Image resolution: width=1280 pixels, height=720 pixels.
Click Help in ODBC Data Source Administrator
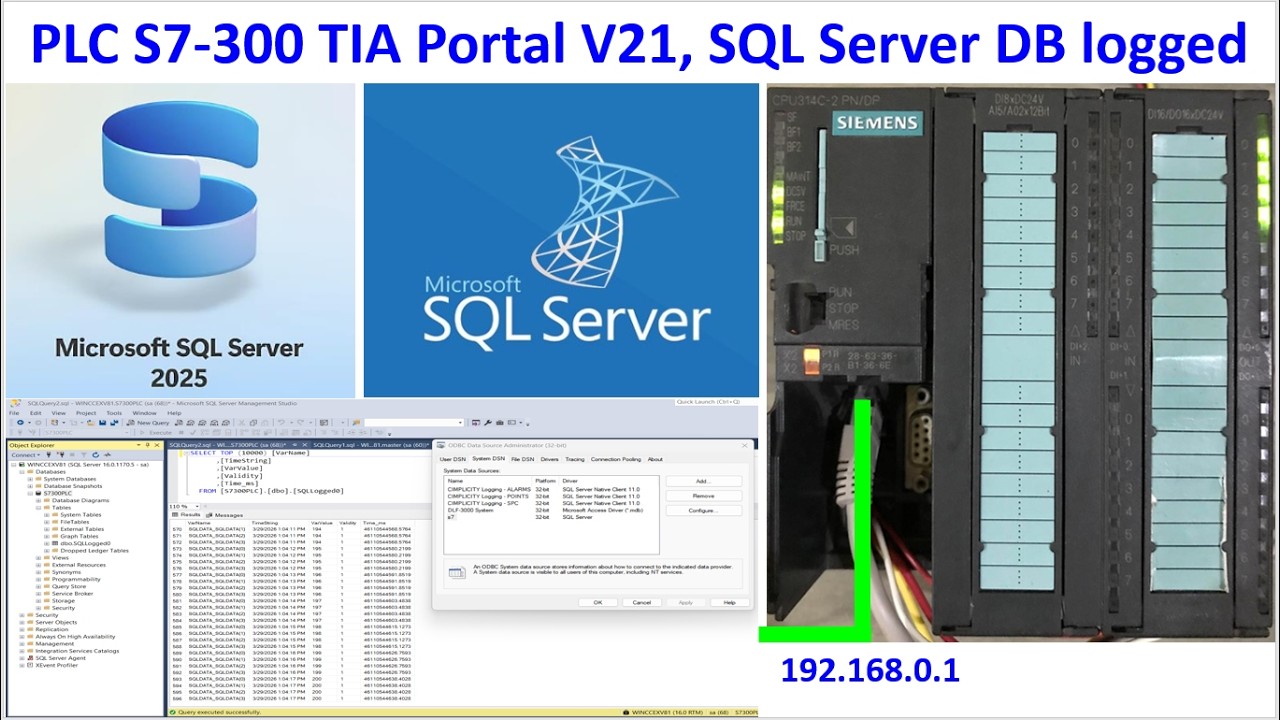coord(730,603)
